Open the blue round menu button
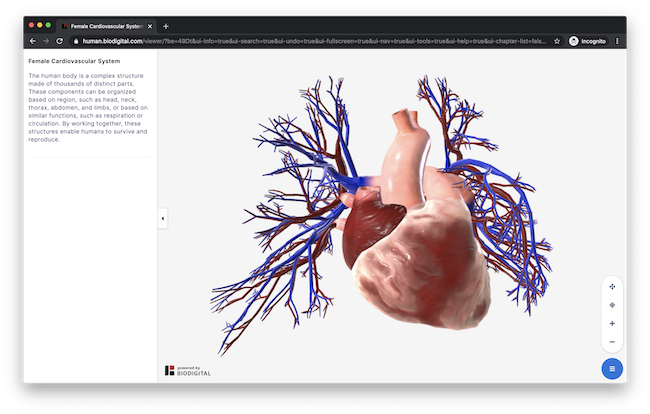This screenshot has height=414, width=650. (612, 368)
